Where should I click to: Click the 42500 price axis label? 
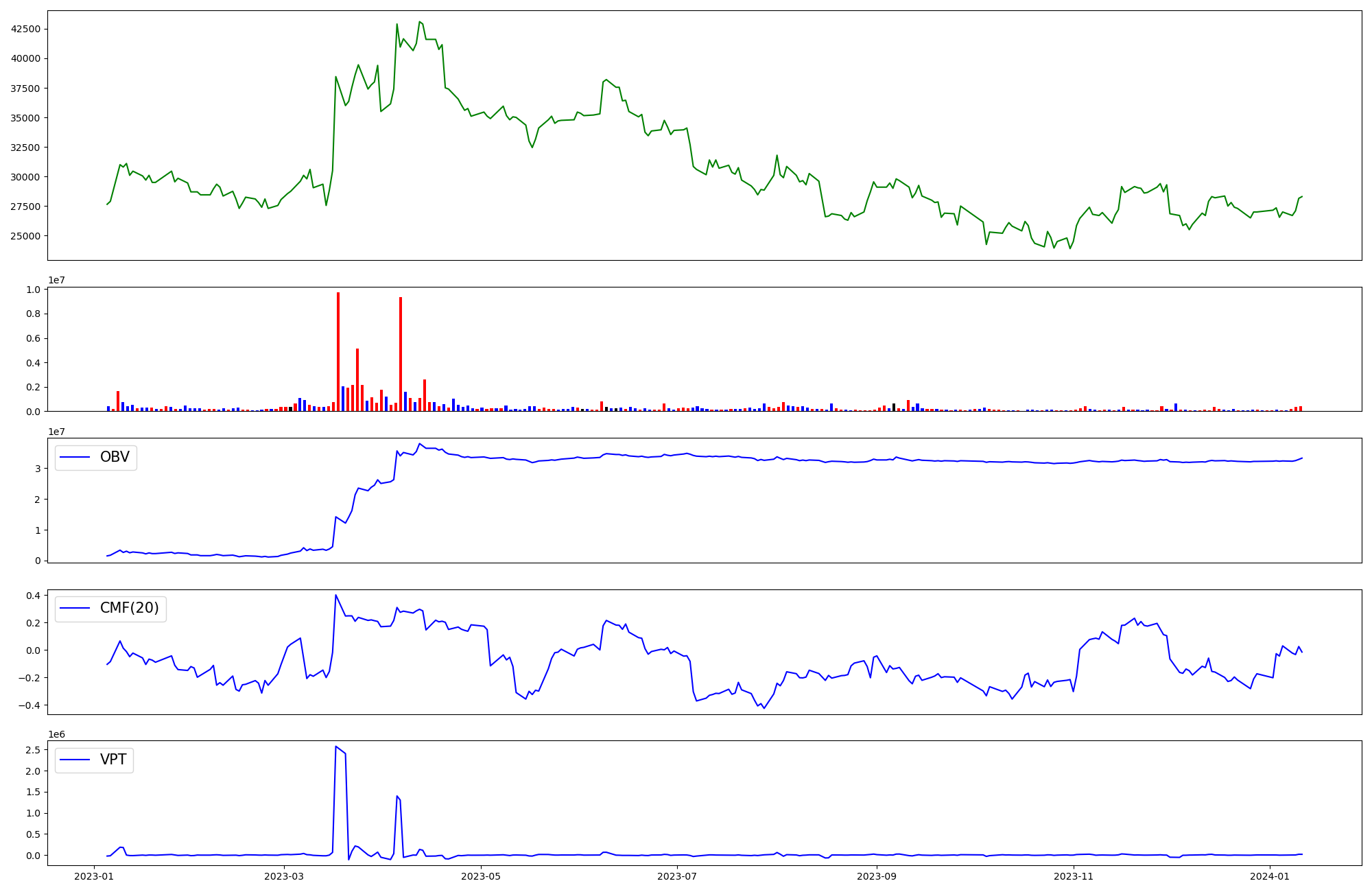25,30
